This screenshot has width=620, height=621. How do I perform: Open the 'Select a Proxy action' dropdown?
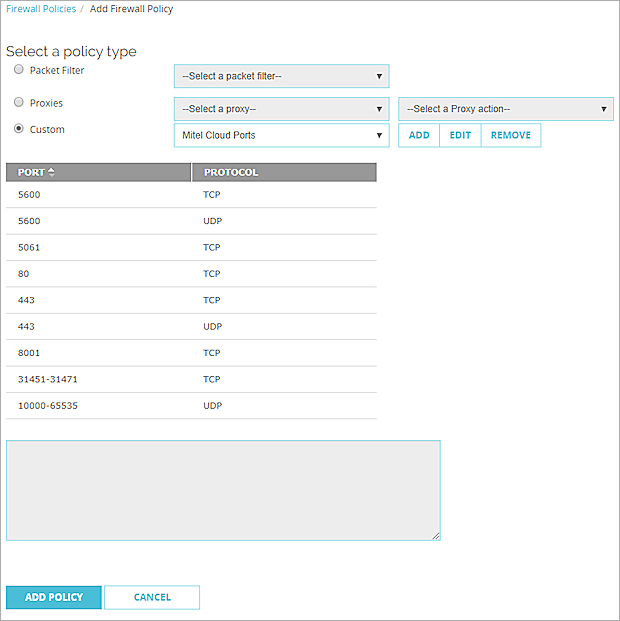pyautogui.click(x=506, y=109)
